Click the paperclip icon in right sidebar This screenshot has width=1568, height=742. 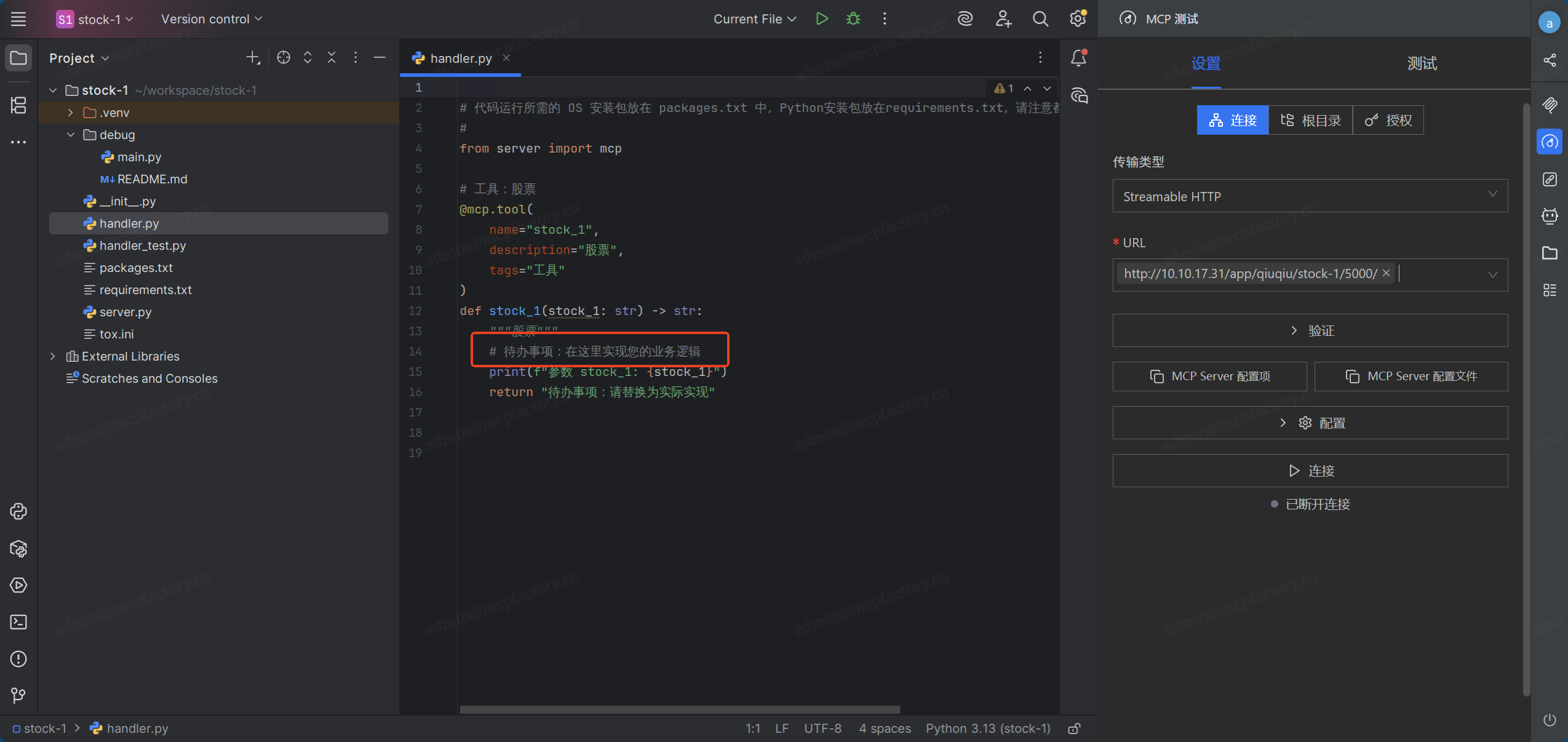1550,105
